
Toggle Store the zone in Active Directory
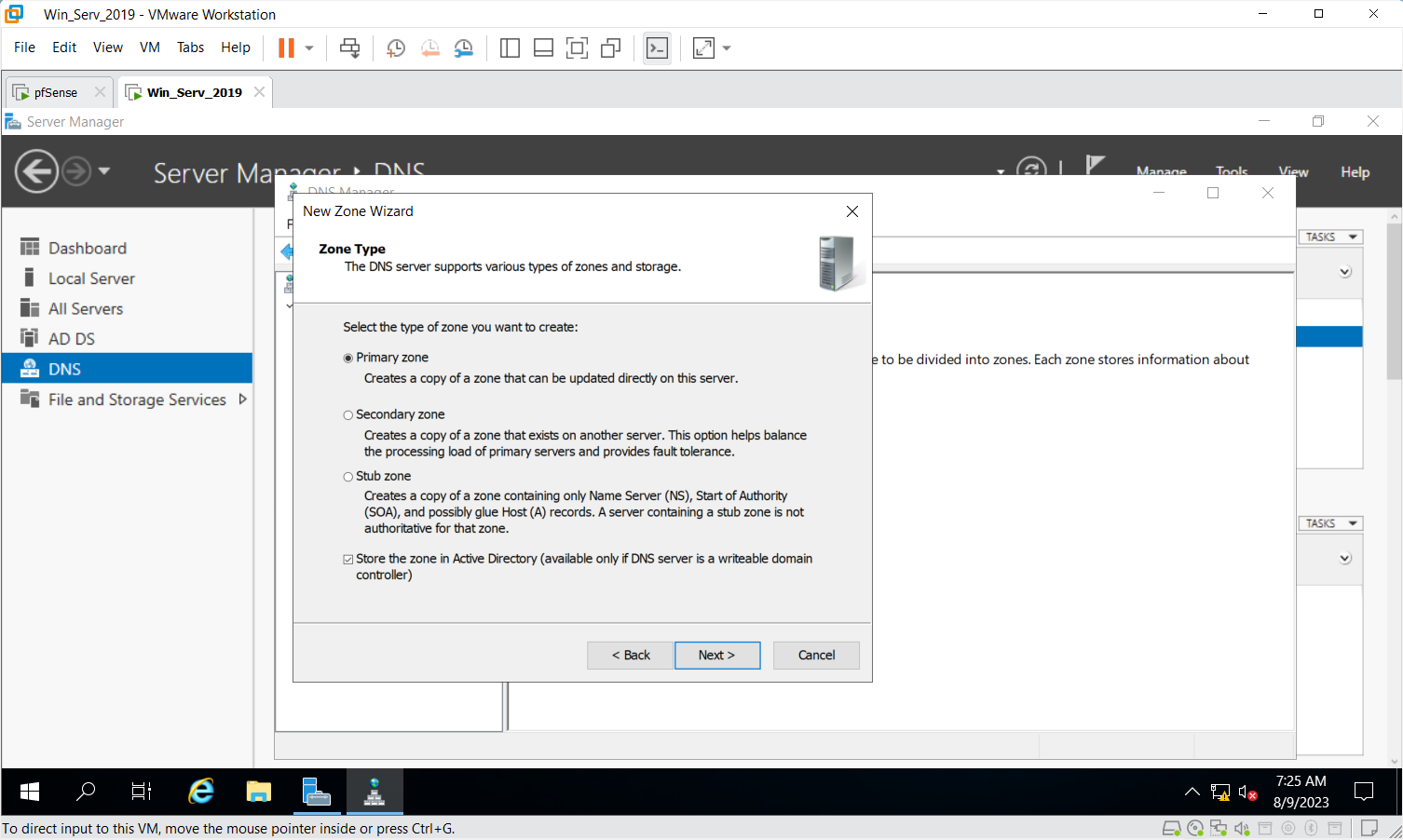coord(348,560)
